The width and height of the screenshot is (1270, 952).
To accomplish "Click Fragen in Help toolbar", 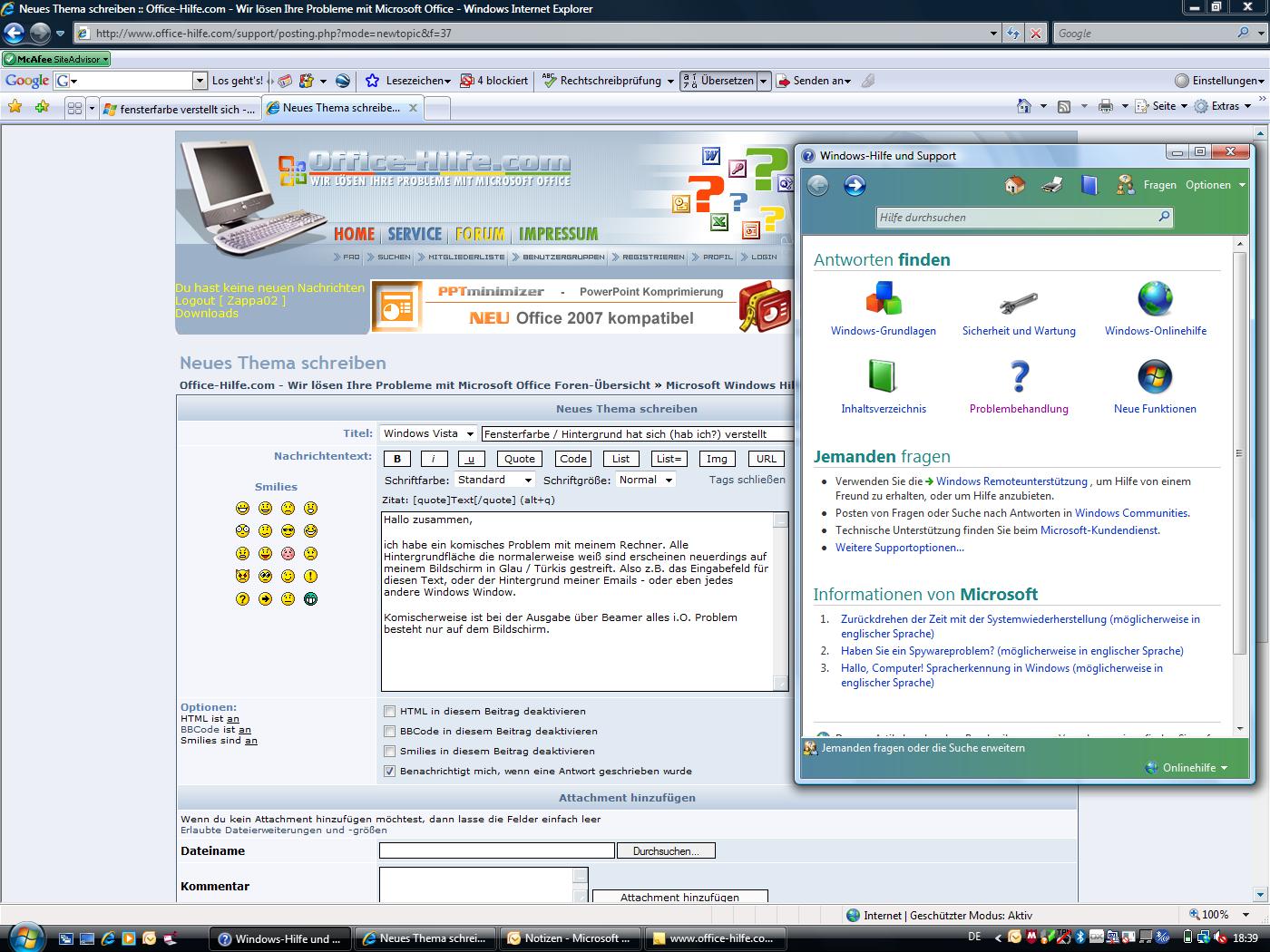I will click(x=1159, y=185).
